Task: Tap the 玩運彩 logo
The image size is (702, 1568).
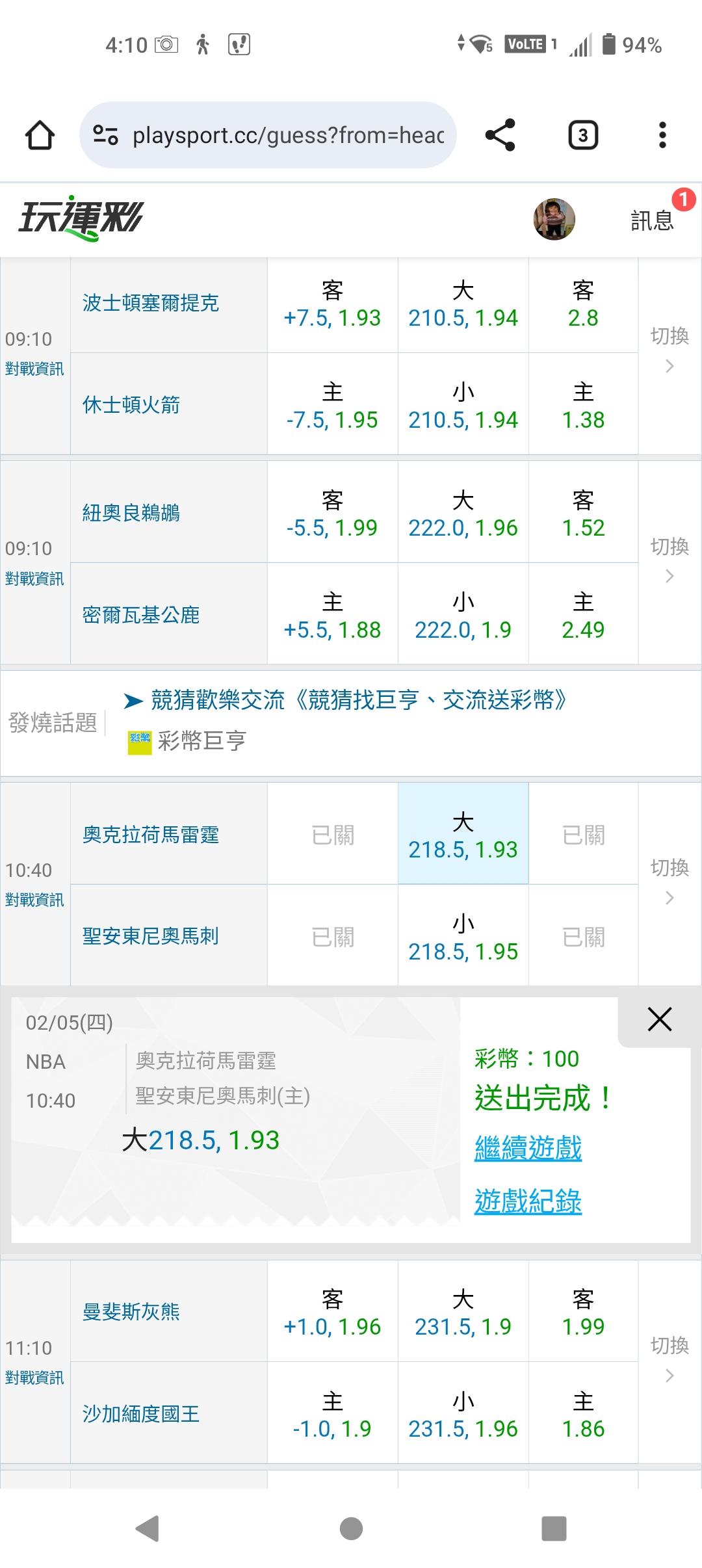Action: (81, 218)
